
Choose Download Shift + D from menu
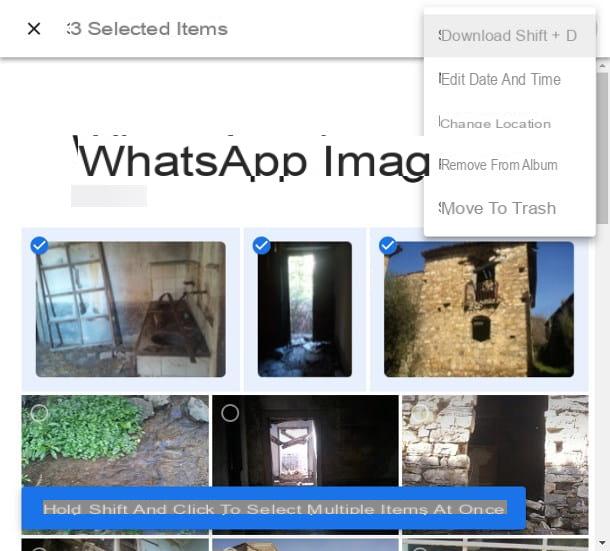pyautogui.click(x=509, y=36)
